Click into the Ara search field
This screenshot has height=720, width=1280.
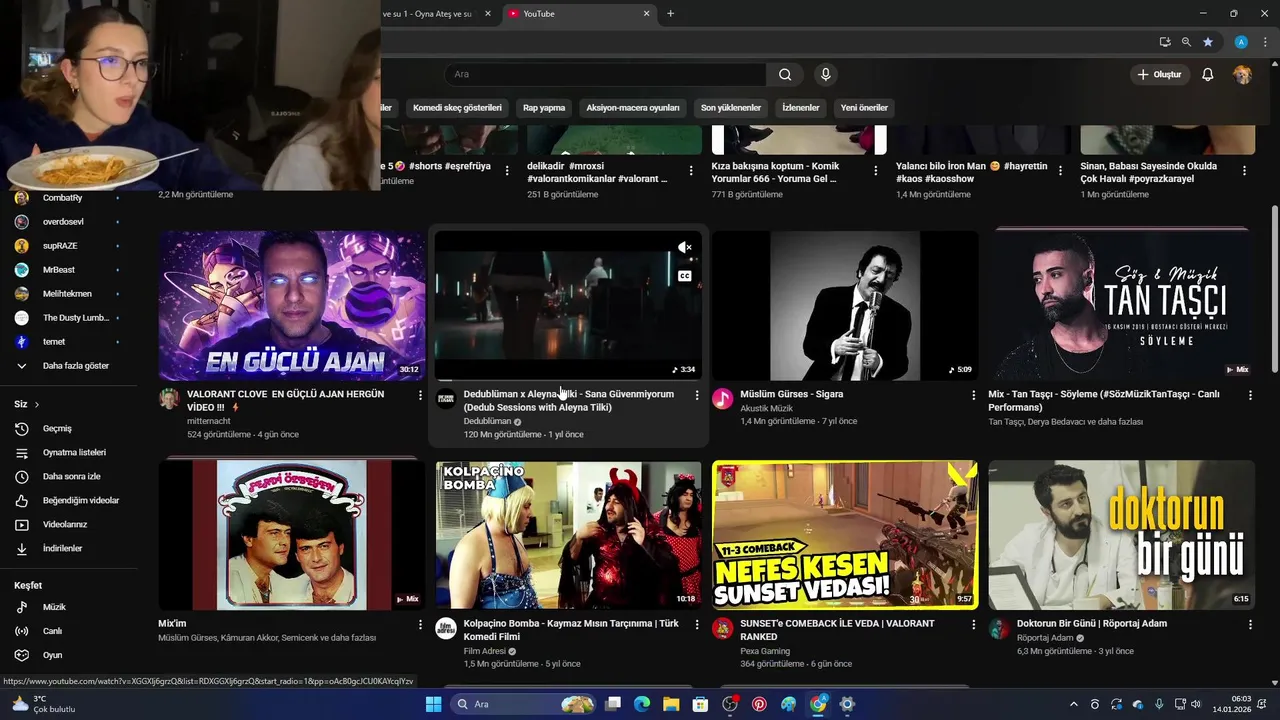(x=605, y=74)
